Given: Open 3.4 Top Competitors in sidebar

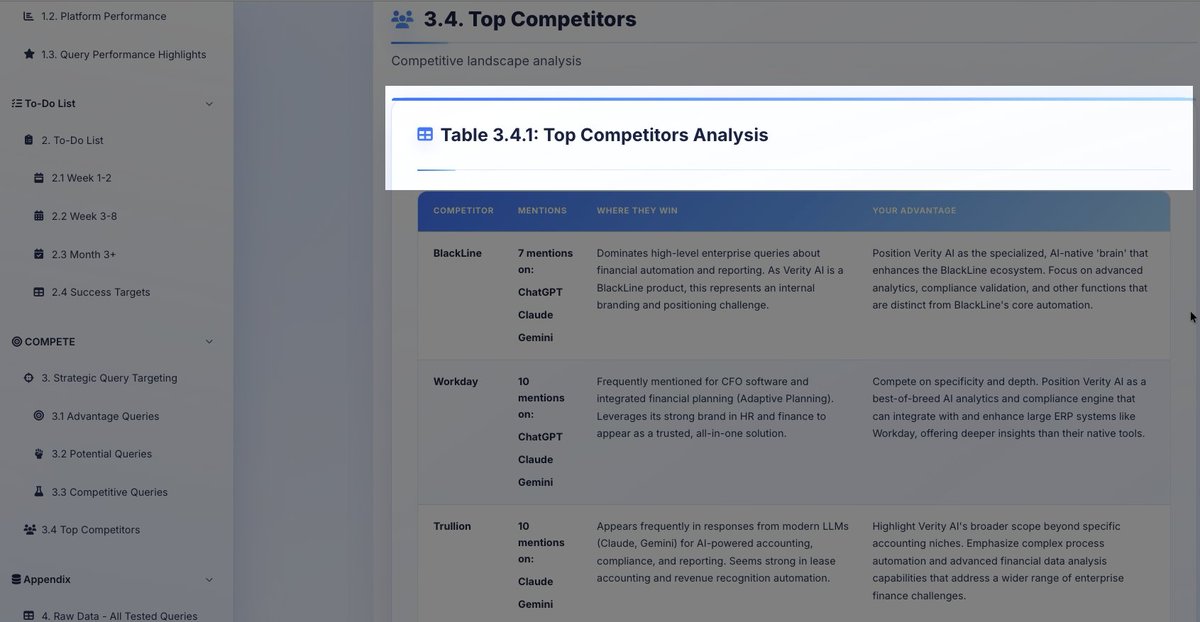Looking at the screenshot, I should (90, 530).
